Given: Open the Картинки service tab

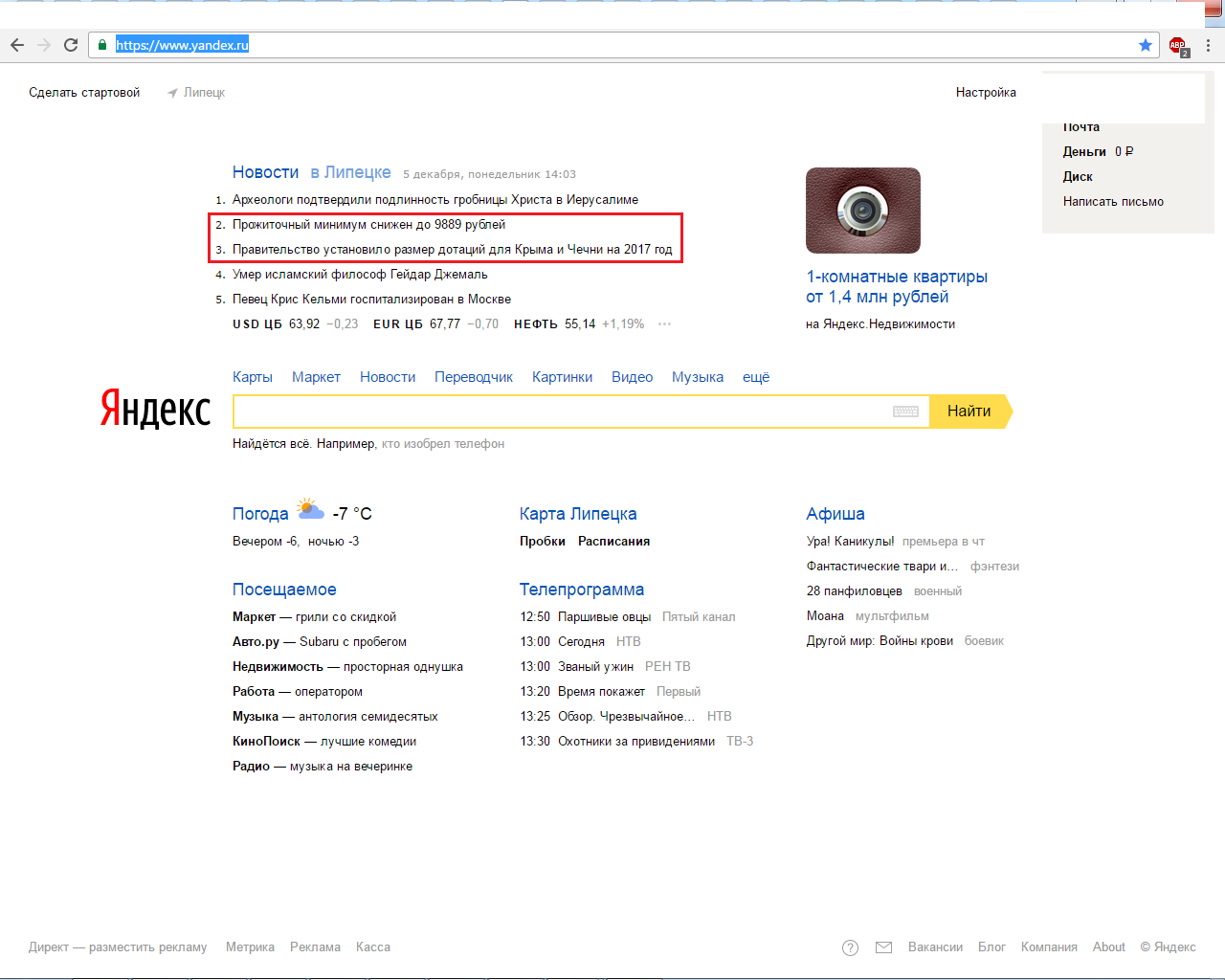Looking at the screenshot, I should [x=563, y=377].
